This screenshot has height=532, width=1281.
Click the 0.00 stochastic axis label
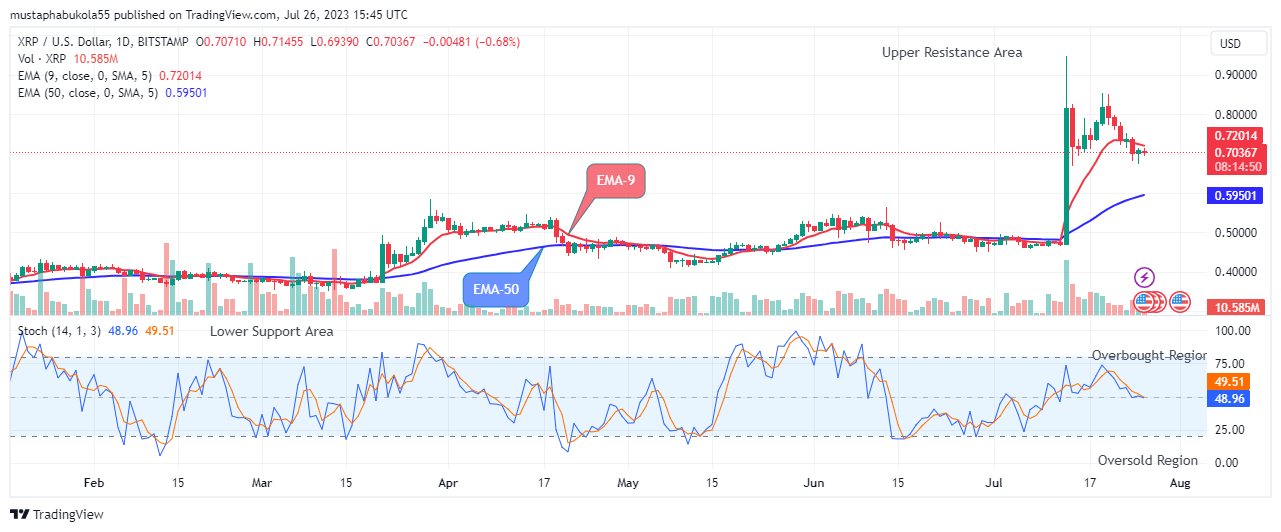(1226, 462)
